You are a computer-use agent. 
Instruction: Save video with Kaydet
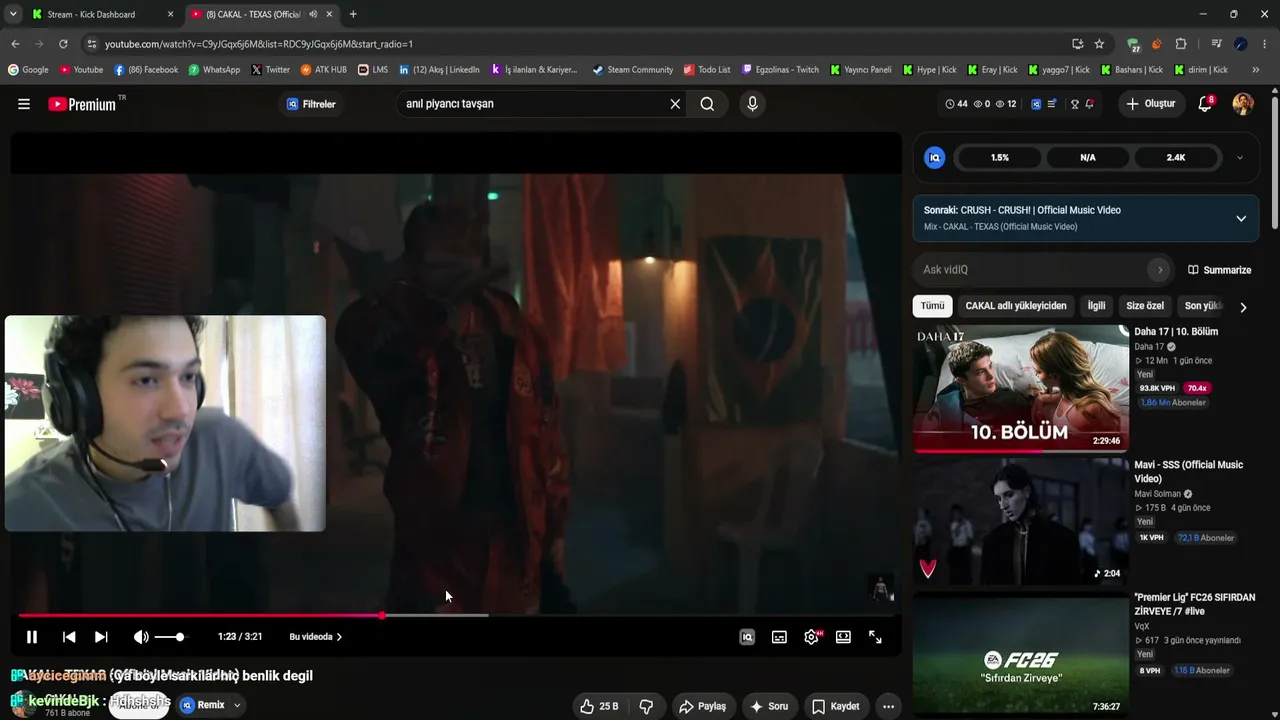[835, 706]
